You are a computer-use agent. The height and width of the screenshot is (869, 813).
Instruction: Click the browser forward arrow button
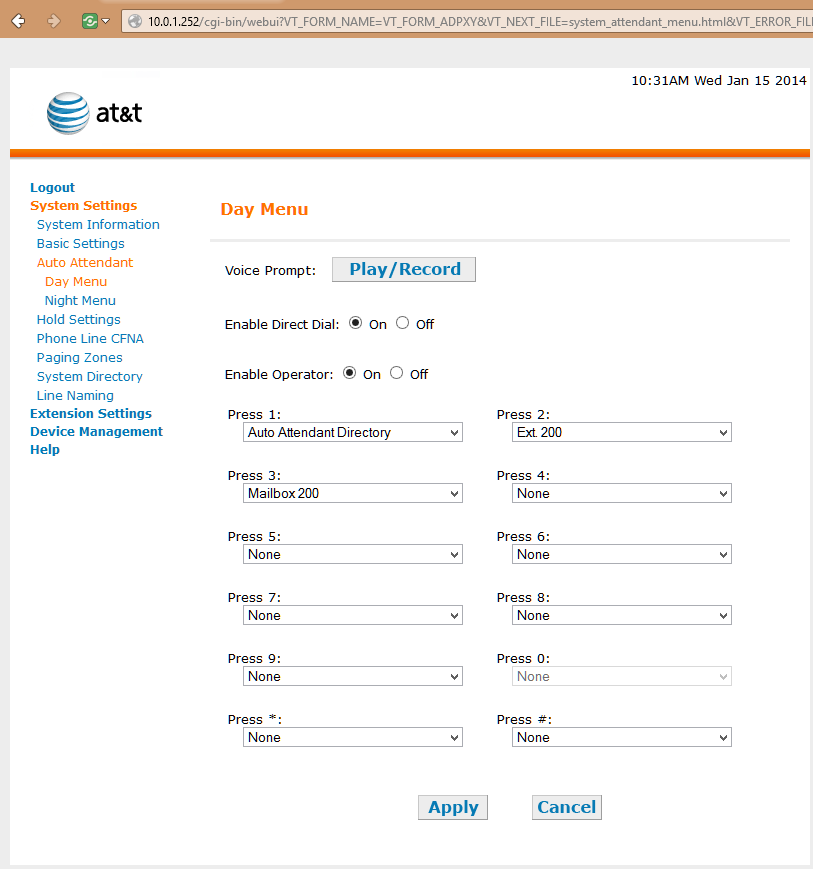tap(54, 20)
